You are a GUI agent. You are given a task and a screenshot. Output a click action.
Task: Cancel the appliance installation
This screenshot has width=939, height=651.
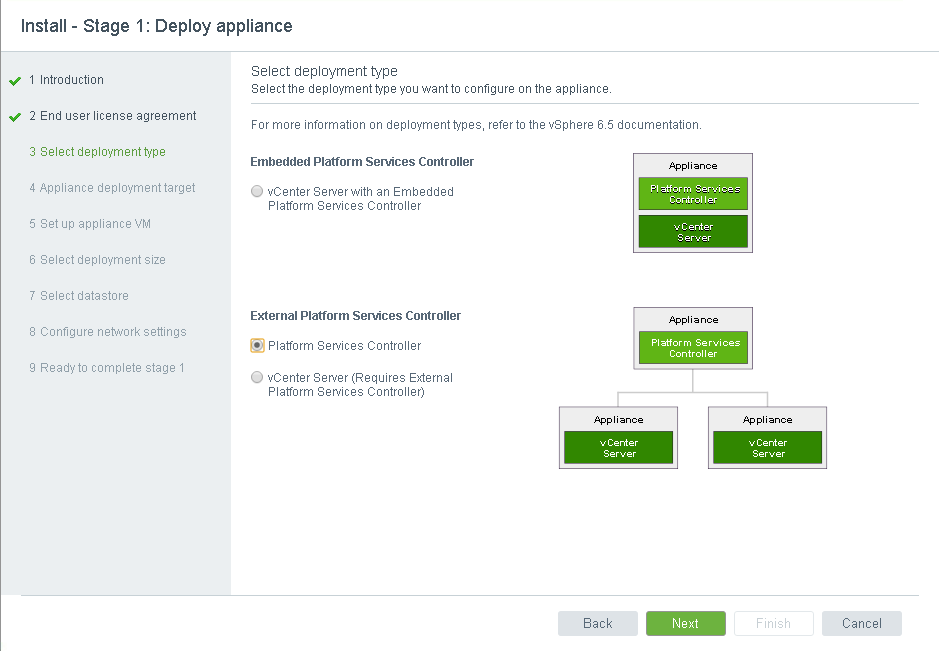861,623
